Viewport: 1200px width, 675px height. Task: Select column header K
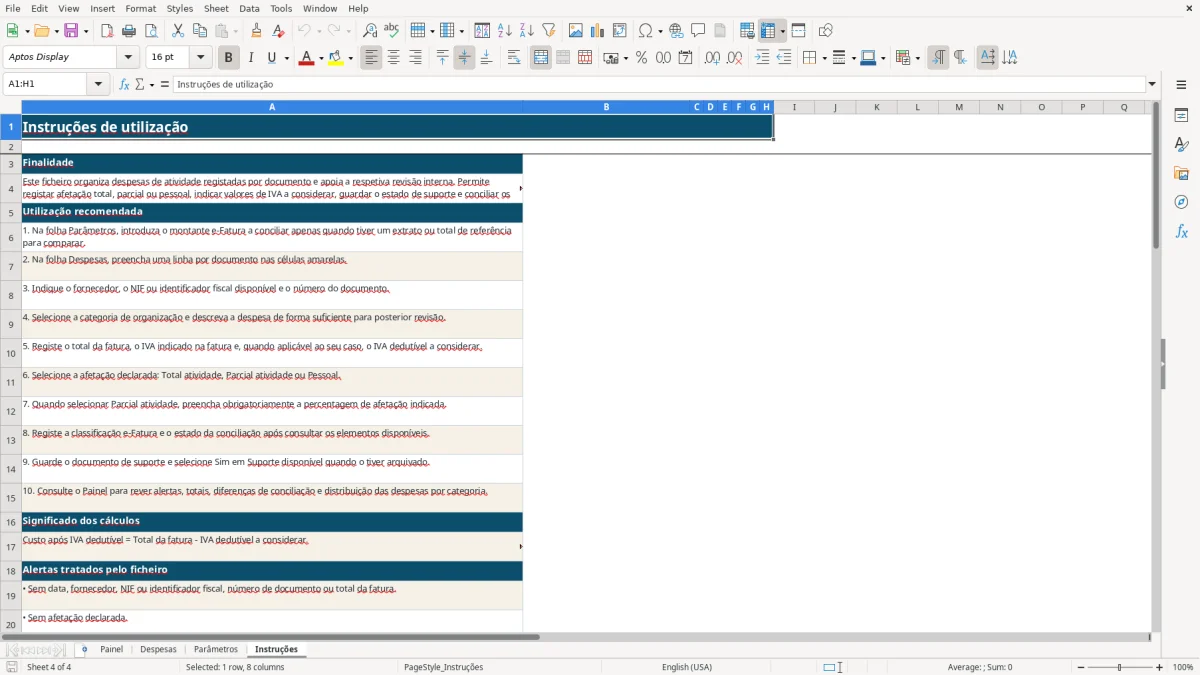tap(876, 107)
